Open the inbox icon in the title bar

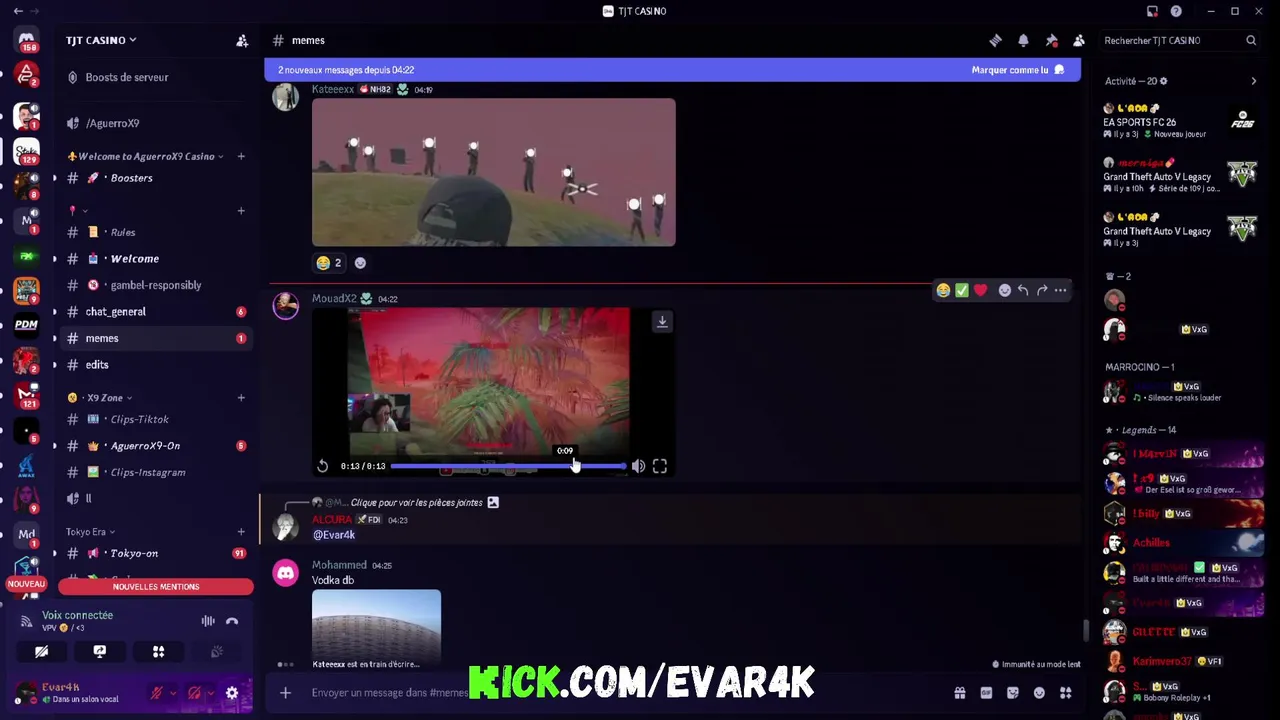coord(1152,11)
